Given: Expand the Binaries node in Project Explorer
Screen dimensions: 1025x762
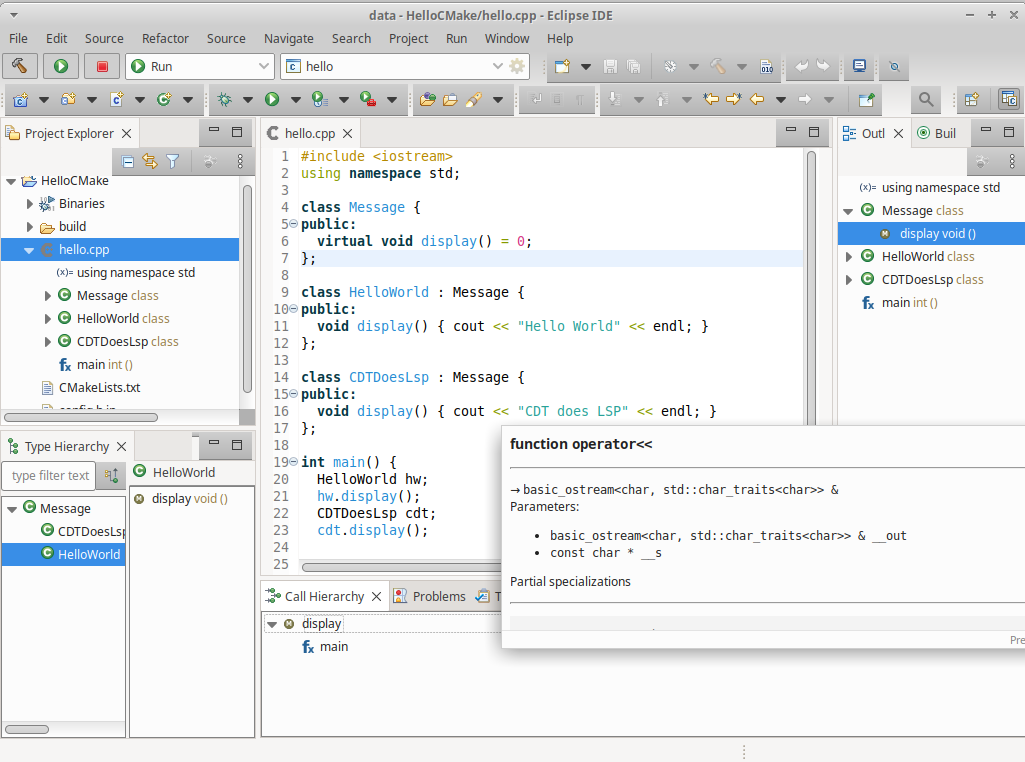Looking at the screenshot, I should click(x=30, y=203).
